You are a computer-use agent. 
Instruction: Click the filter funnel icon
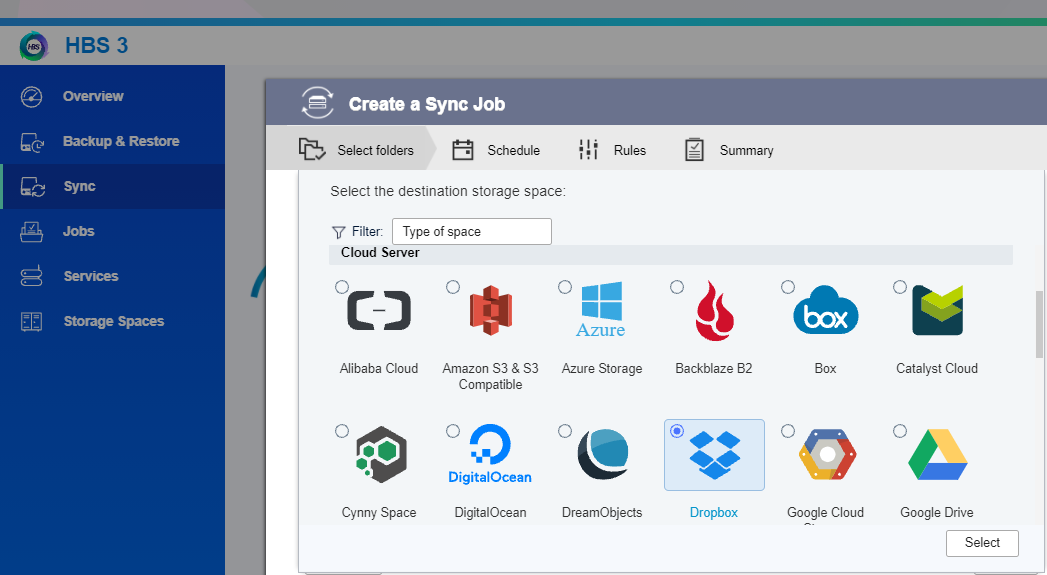pyautogui.click(x=339, y=232)
